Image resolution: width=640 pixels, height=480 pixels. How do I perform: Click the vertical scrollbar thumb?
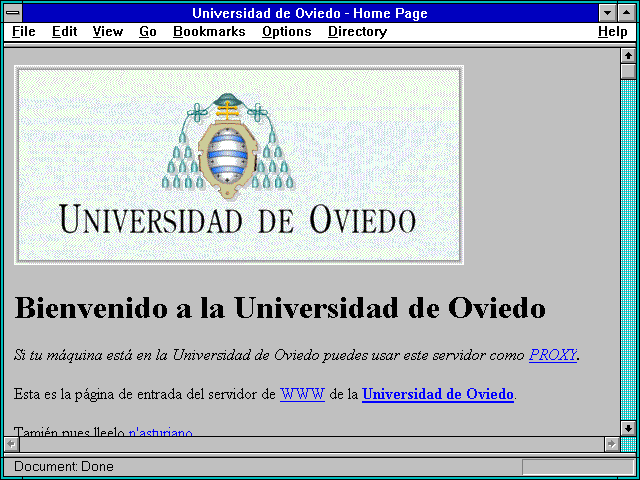click(628, 71)
